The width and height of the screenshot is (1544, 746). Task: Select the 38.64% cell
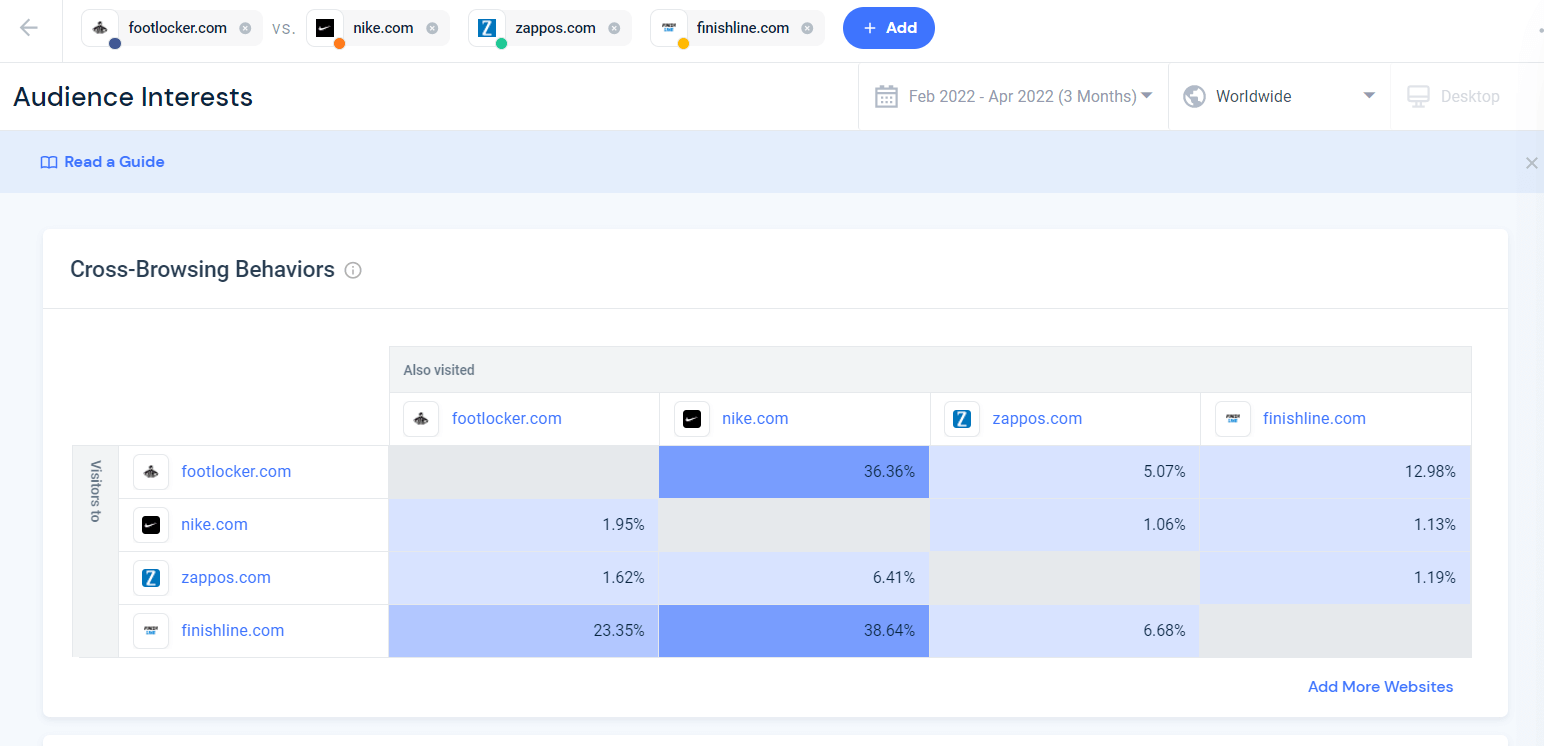(794, 631)
